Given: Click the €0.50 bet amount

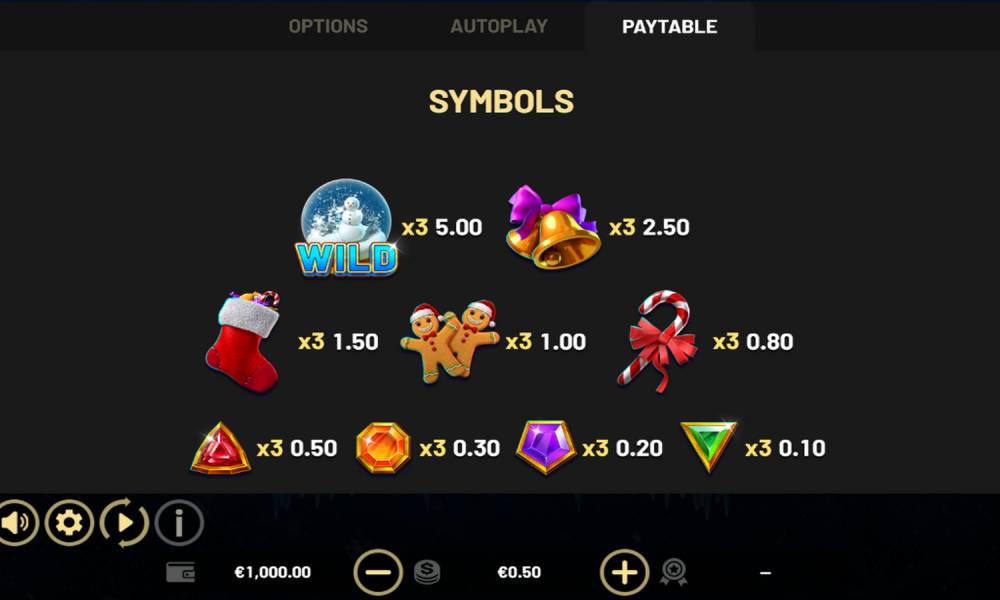Looking at the screenshot, I should pos(519,573).
